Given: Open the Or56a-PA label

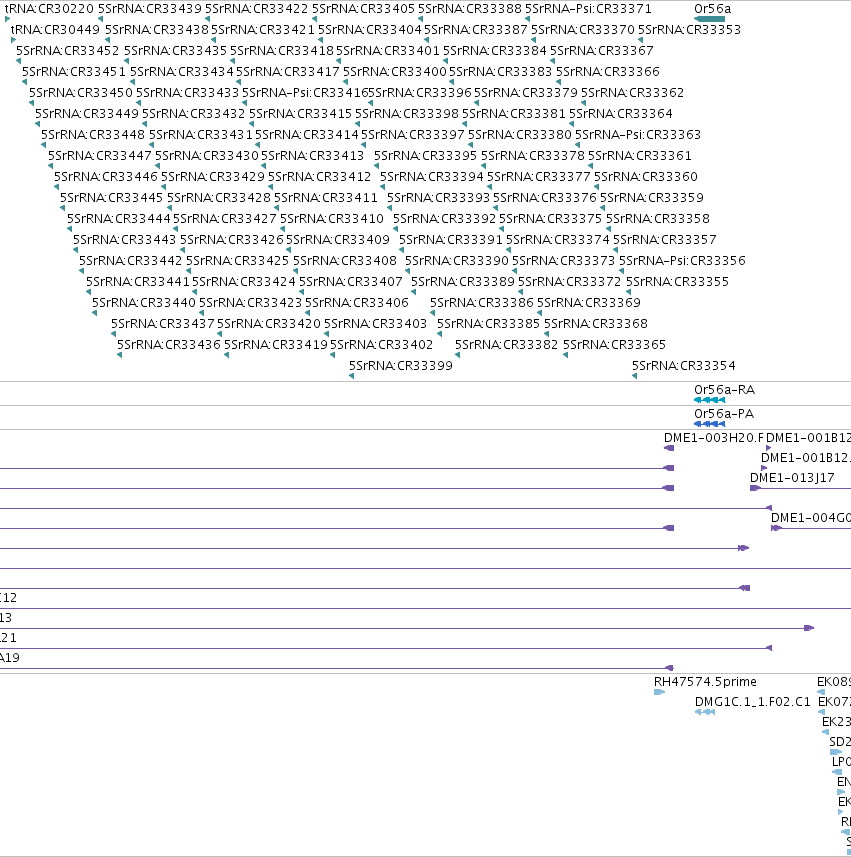Looking at the screenshot, I should pos(724,414).
